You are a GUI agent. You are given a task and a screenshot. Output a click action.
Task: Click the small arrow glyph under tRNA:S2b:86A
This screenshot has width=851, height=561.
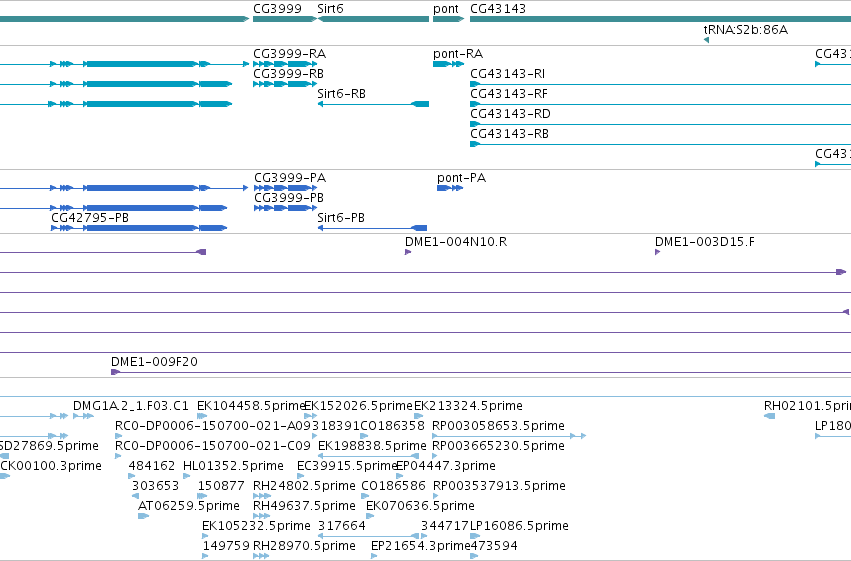tap(707, 40)
